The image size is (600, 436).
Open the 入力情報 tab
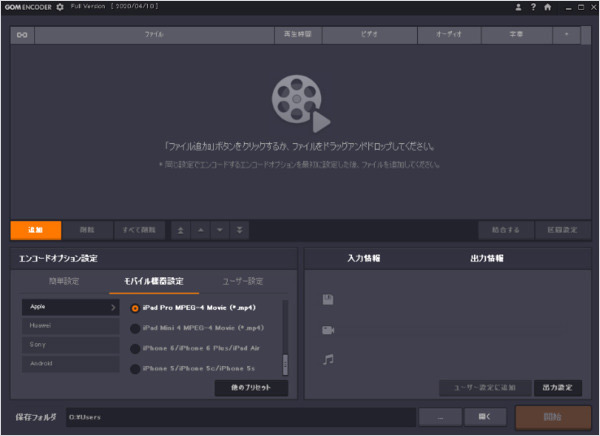tap(364, 258)
